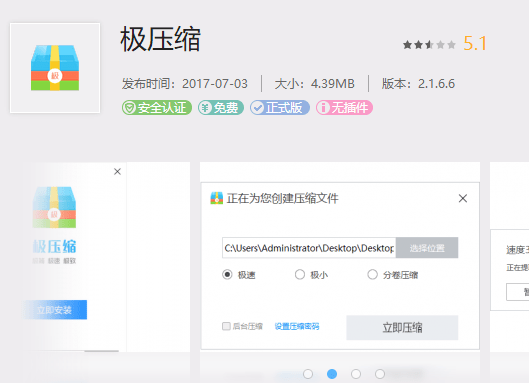
Task: Click the small archive icon in dialog title
Action: click(217, 198)
